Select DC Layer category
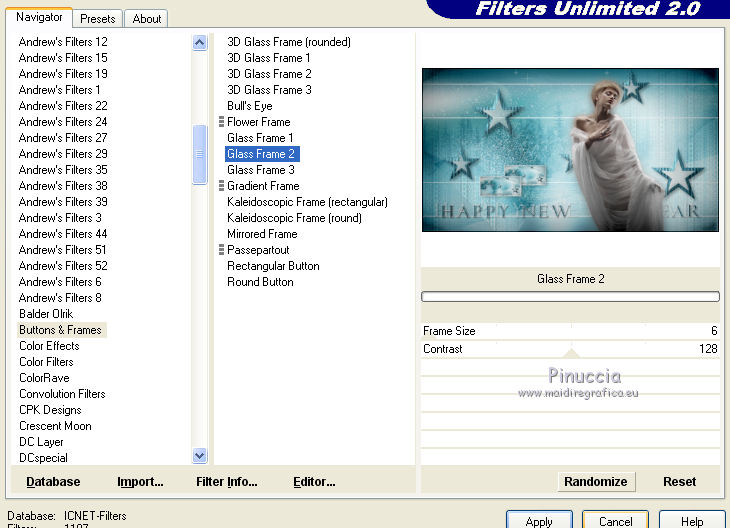 click(41, 442)
